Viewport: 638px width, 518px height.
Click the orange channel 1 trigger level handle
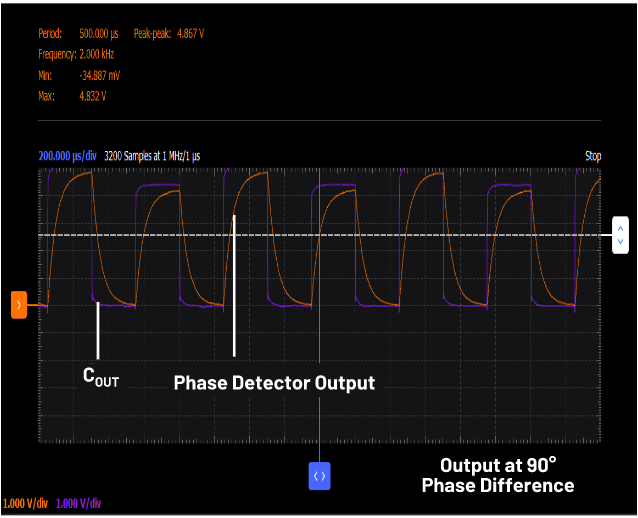[19, 305]
